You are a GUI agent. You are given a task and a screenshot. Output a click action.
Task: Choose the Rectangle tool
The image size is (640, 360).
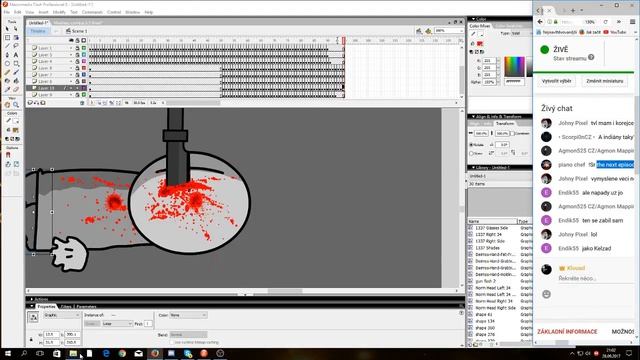tap(16, 64)
